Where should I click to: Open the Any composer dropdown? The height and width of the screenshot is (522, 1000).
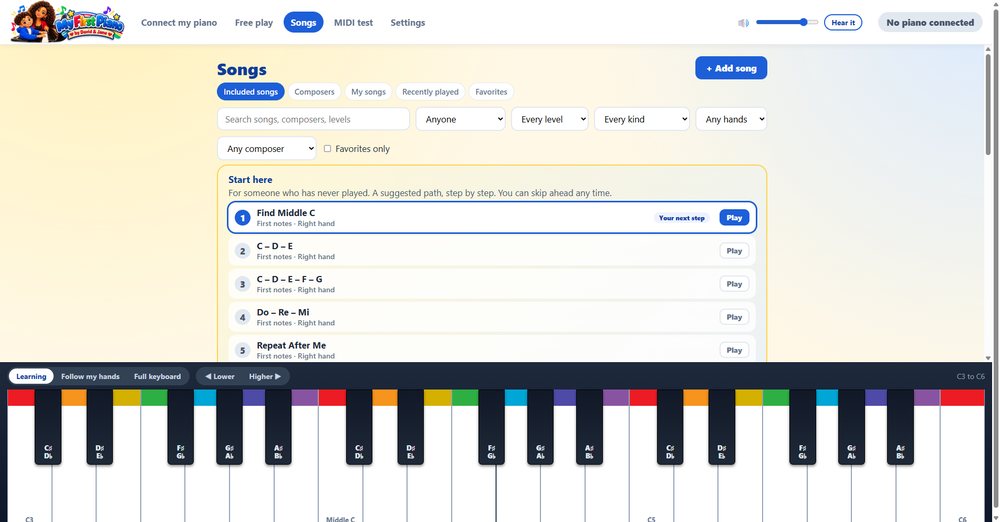(267, 149)
